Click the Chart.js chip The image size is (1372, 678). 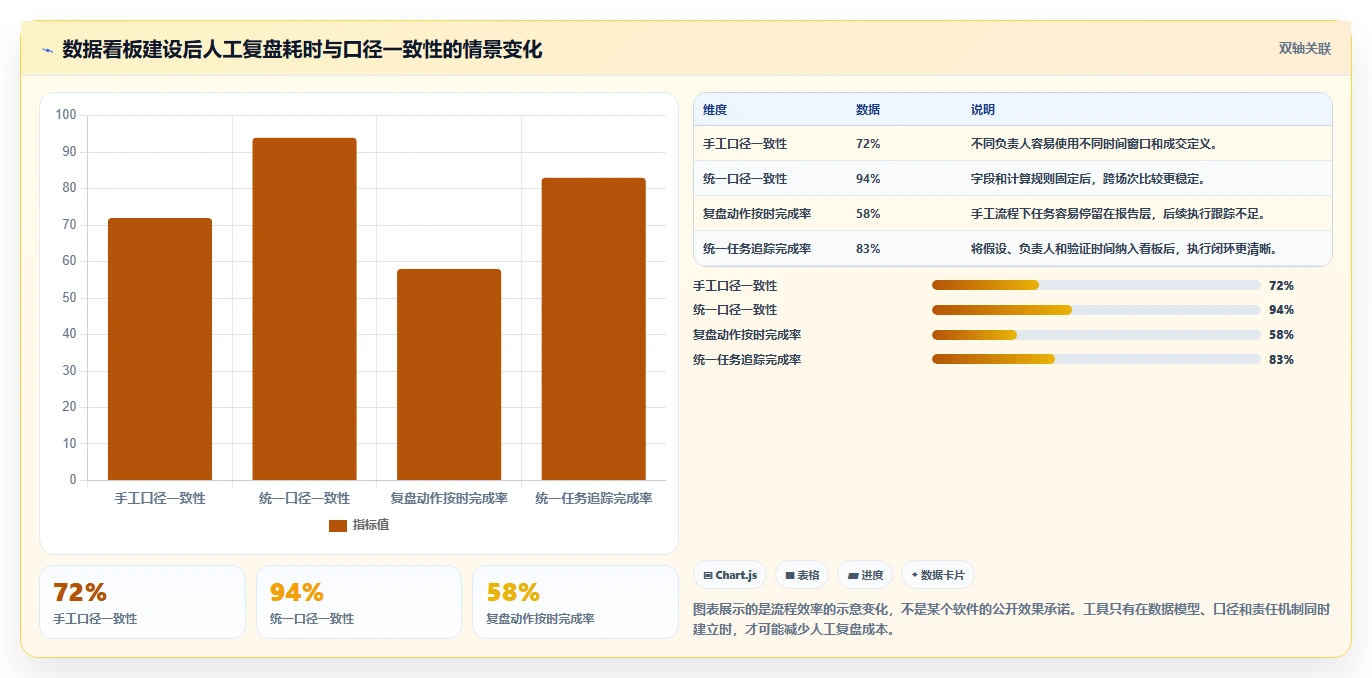pos(730,575)
